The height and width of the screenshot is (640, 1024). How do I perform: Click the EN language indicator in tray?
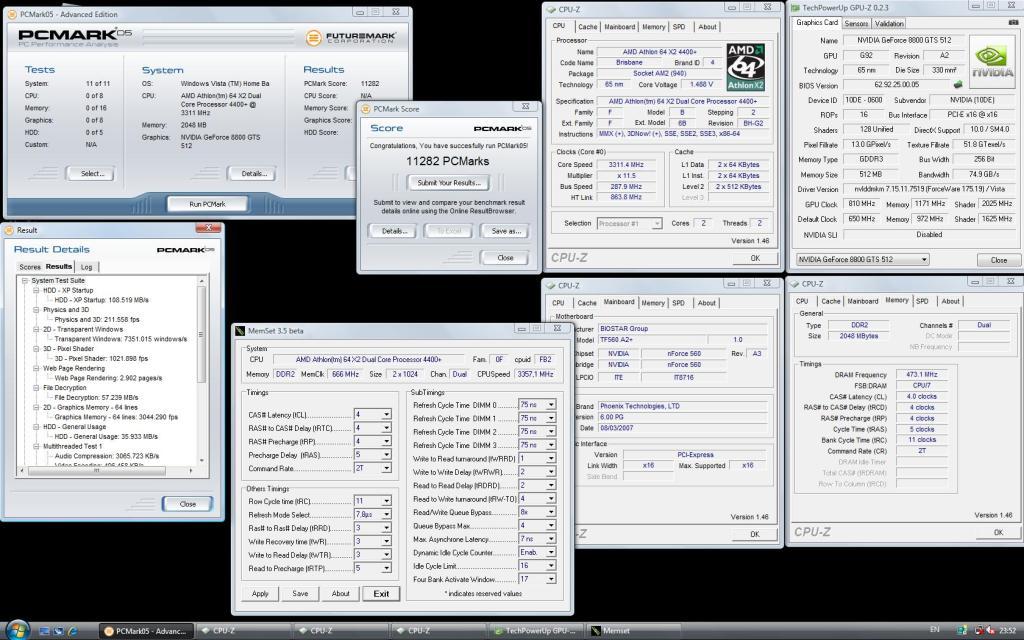[935, 630]
